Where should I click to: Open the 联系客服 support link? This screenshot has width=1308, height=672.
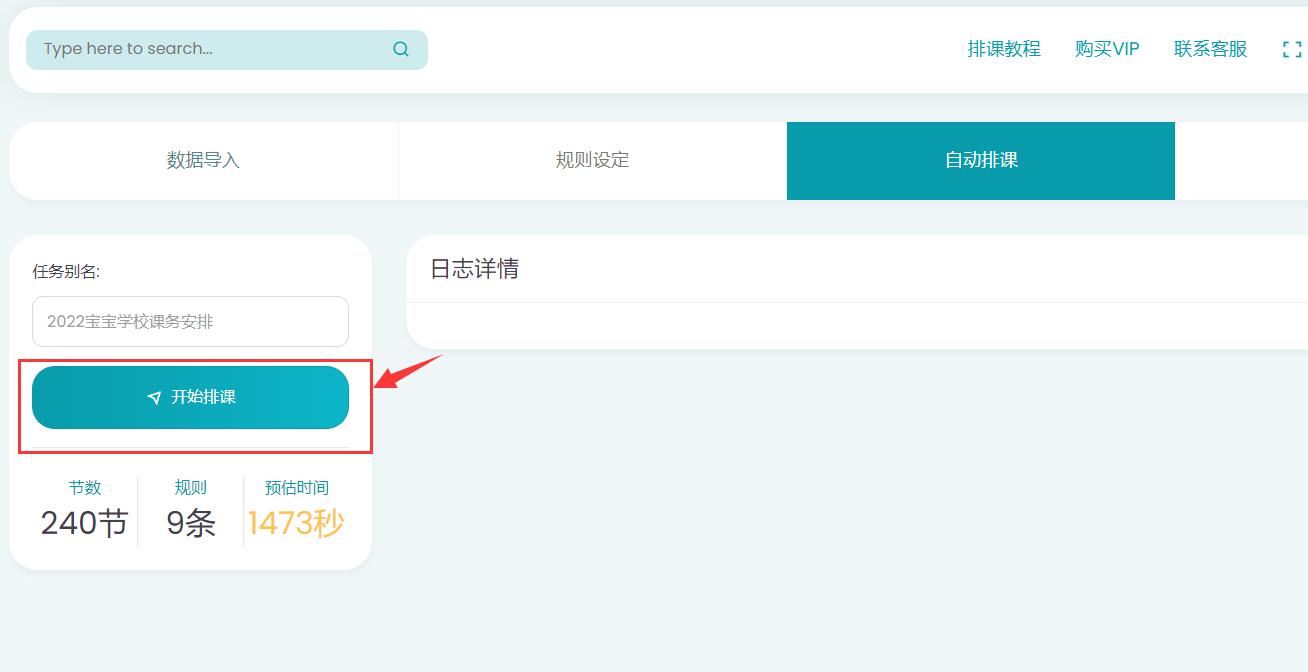point(1210,49)
